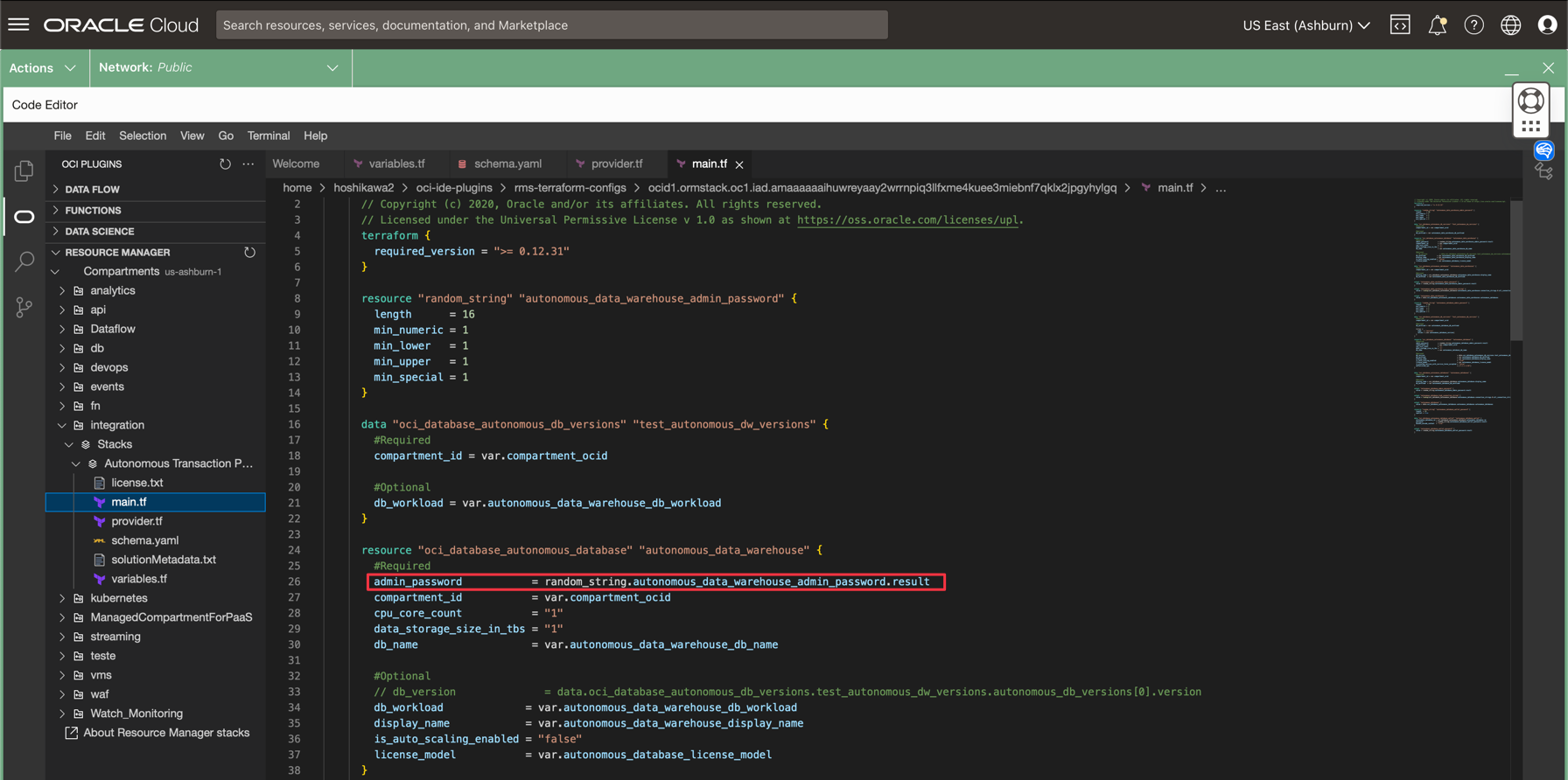Open the user profile avatar icon
The width and height of the screenshot is (1568, 780).
pos(1547,25)
